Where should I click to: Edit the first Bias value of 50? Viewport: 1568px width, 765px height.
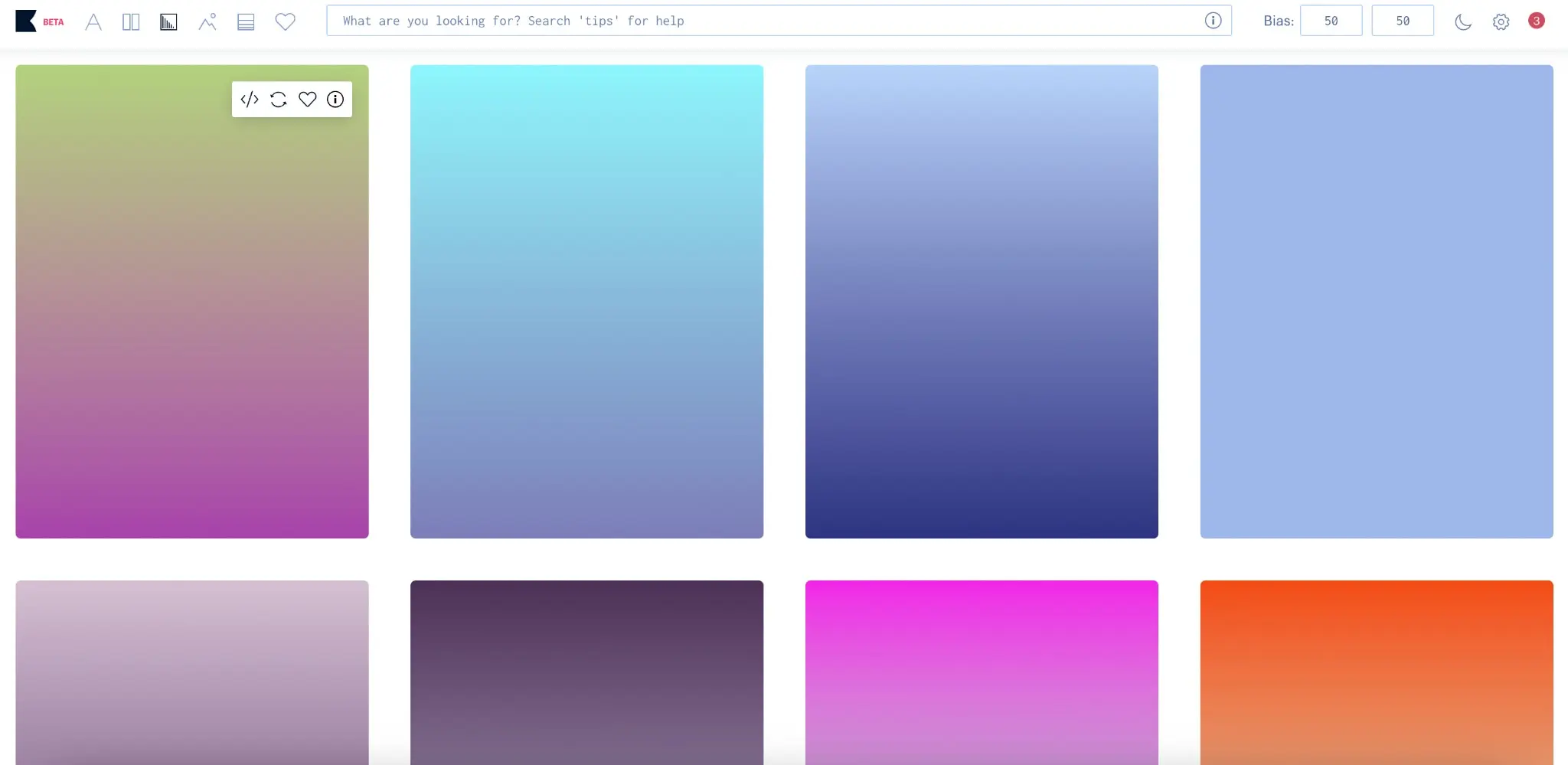(x=1331, y=21)
